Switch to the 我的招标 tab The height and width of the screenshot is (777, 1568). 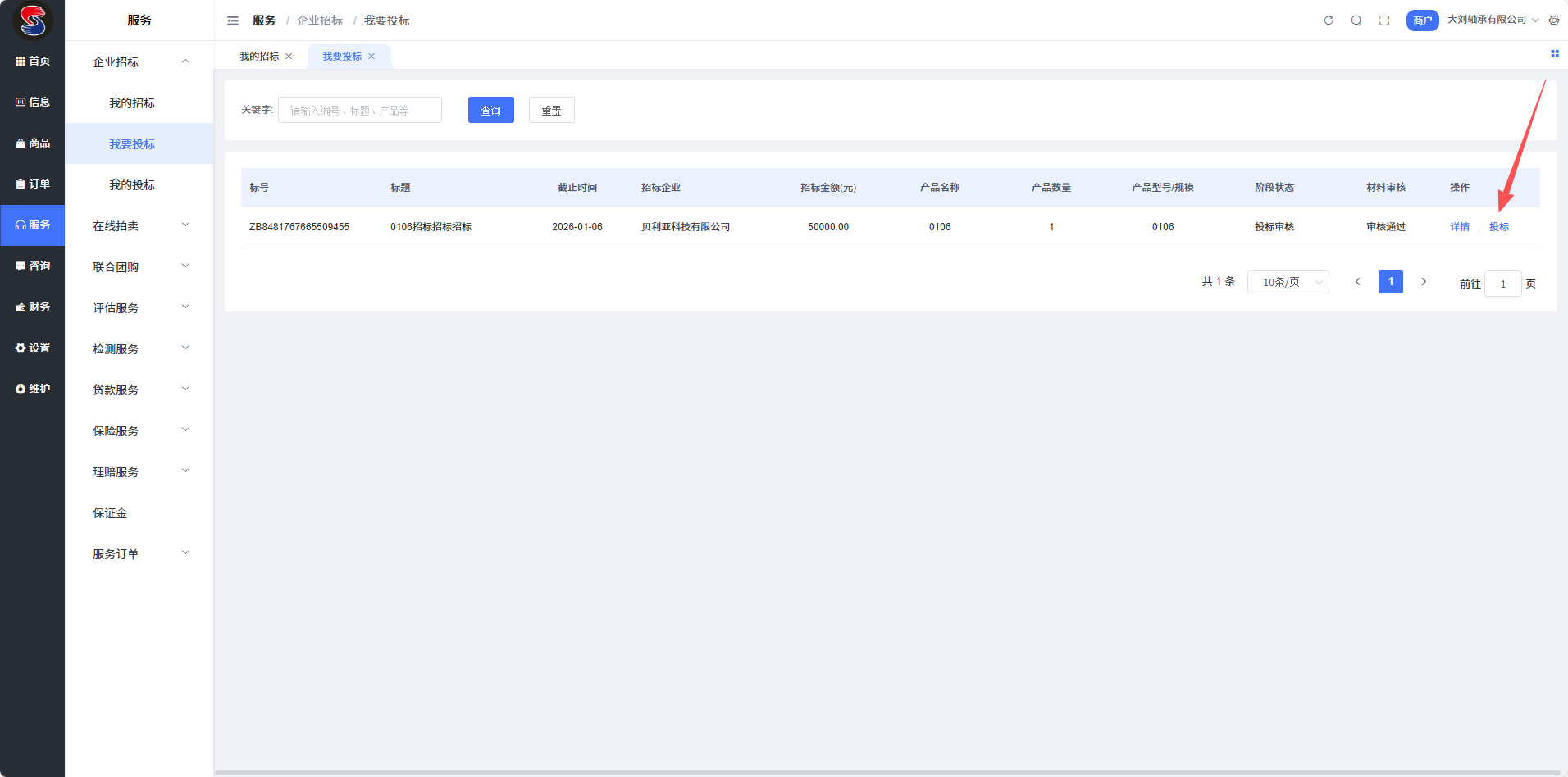(259, 57)
